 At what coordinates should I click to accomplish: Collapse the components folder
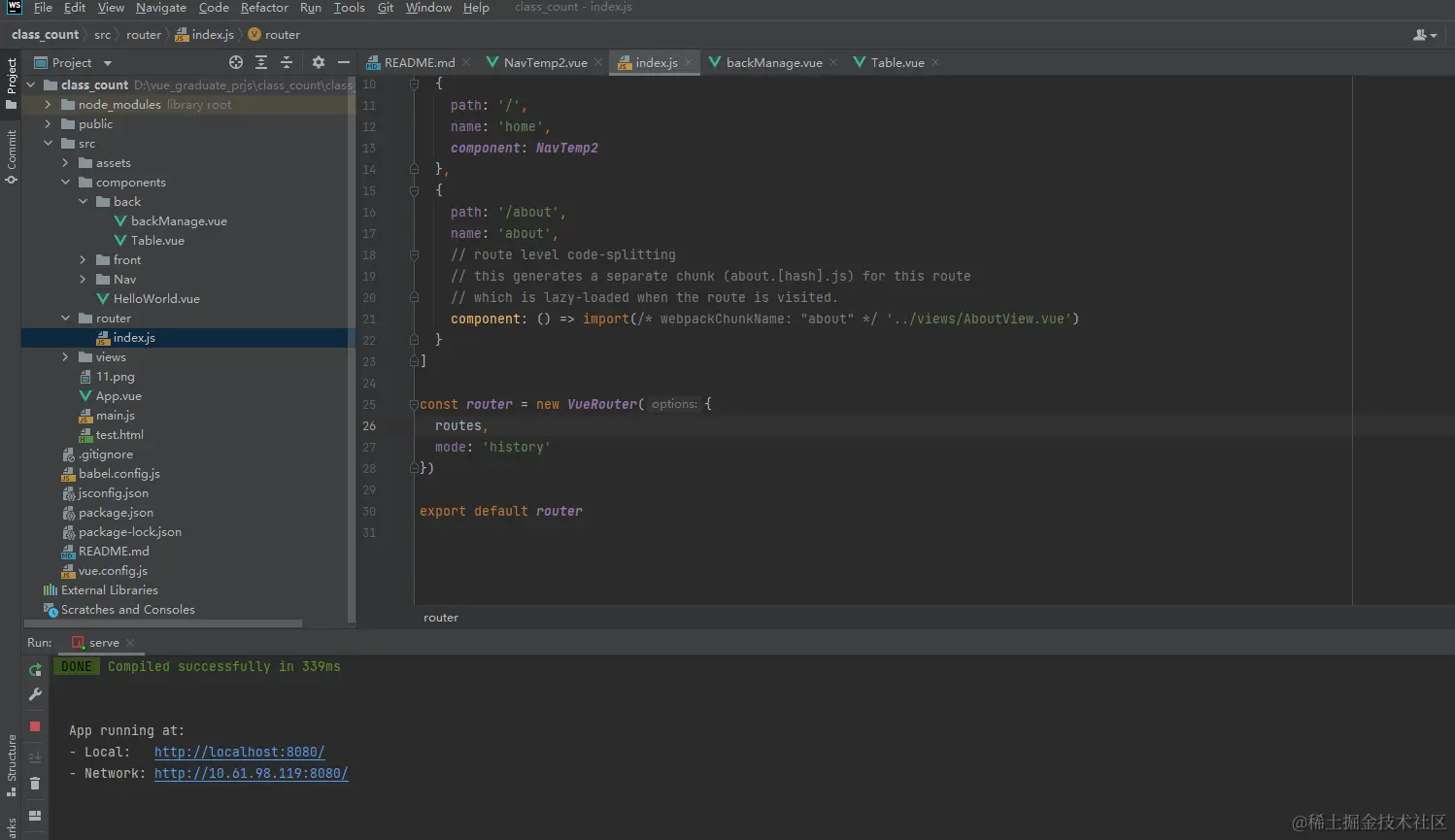[x=65, y=183]
